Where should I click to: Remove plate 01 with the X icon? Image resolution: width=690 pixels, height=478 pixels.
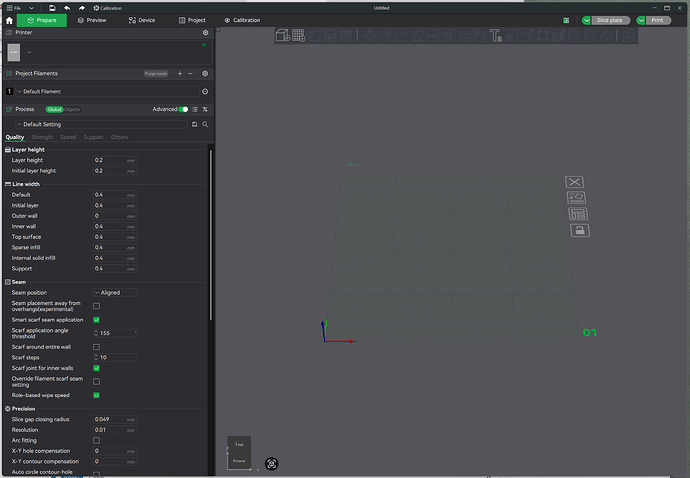pyautogui.click(x=574, y=182)
